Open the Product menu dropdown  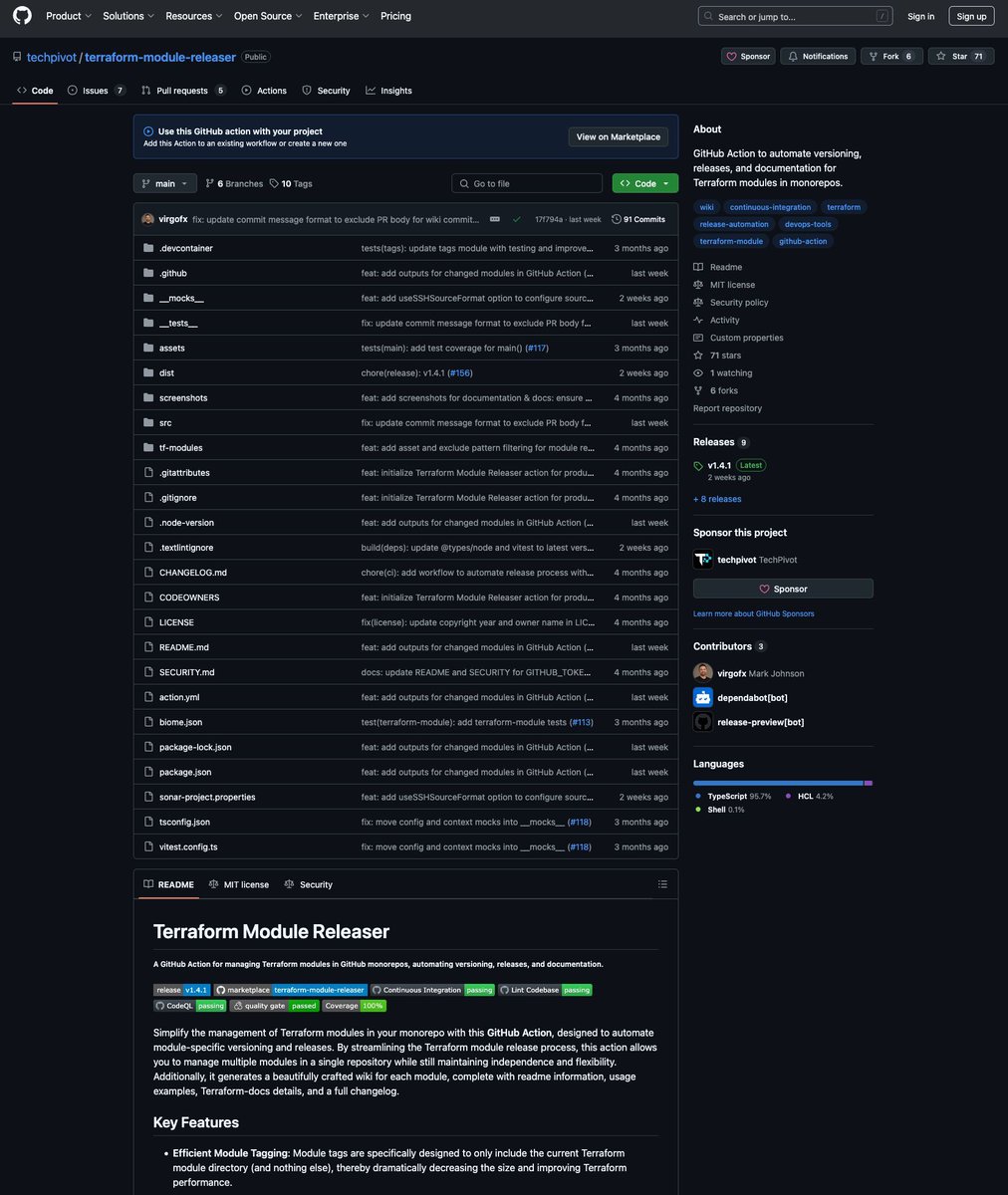[69, 16]
